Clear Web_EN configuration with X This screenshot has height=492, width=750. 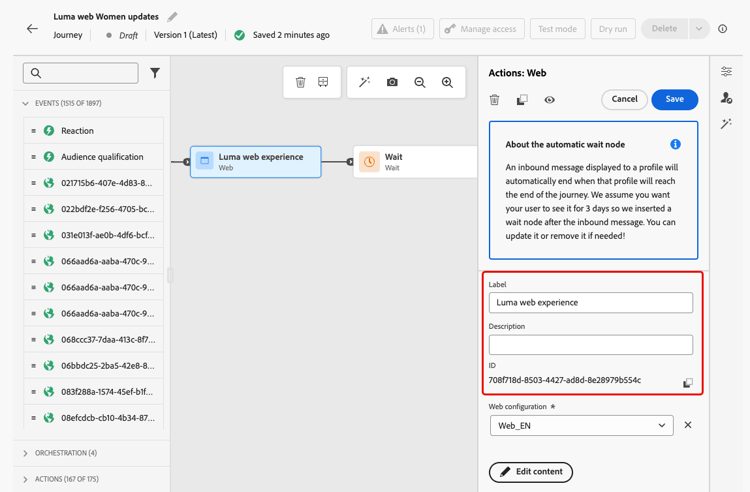point(688,425)
